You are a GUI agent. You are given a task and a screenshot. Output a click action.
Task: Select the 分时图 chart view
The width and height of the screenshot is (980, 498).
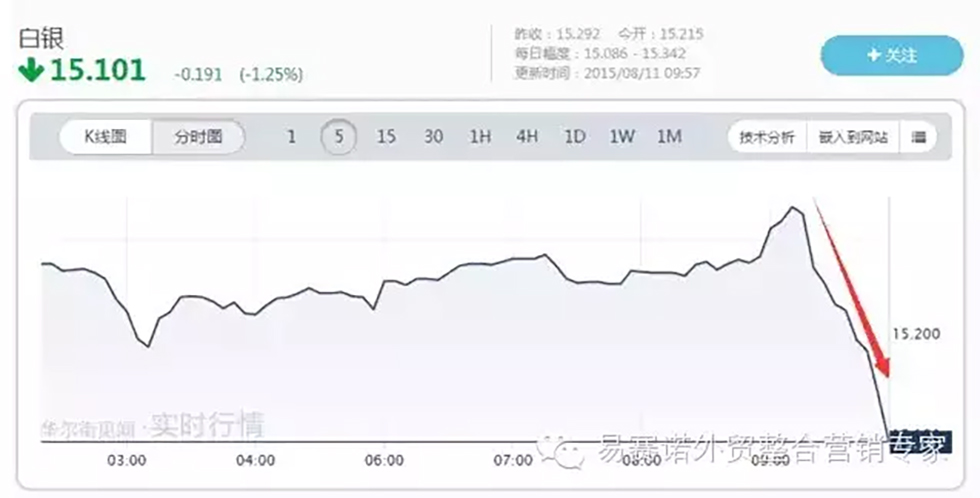click(x=197, y=138)
